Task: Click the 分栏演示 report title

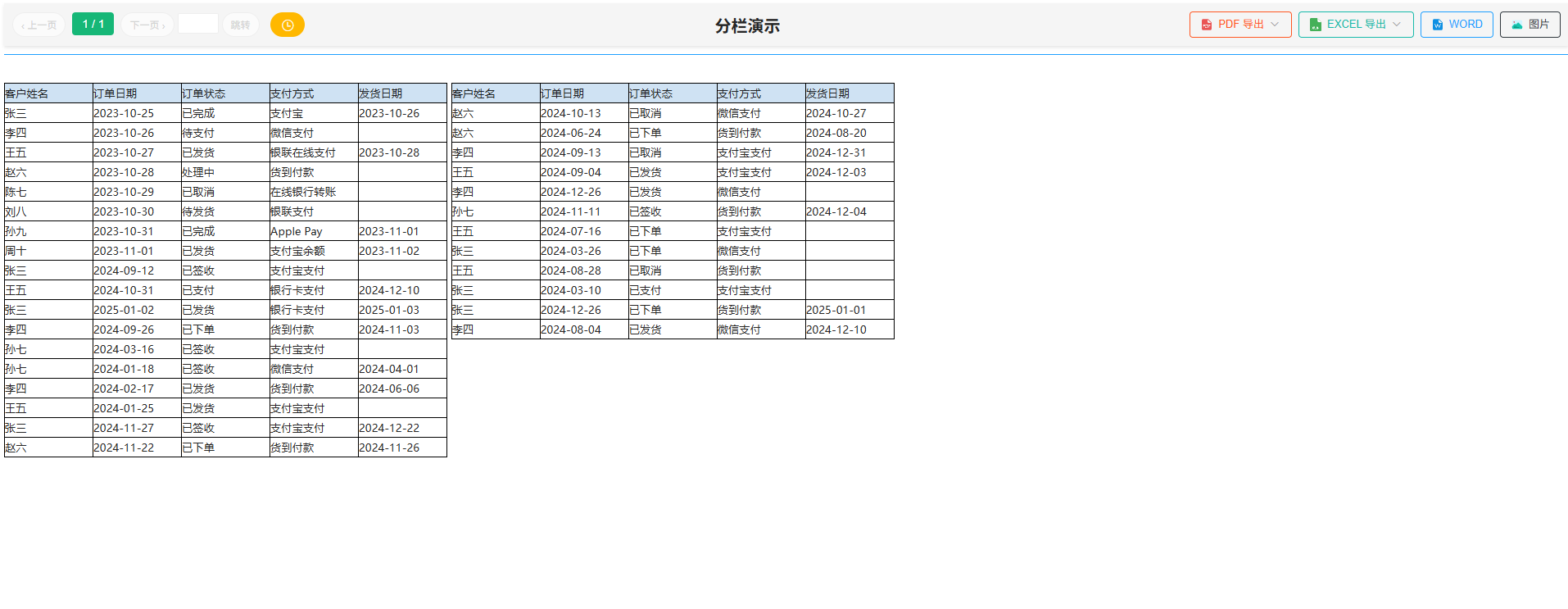Action: click(746, 26)
